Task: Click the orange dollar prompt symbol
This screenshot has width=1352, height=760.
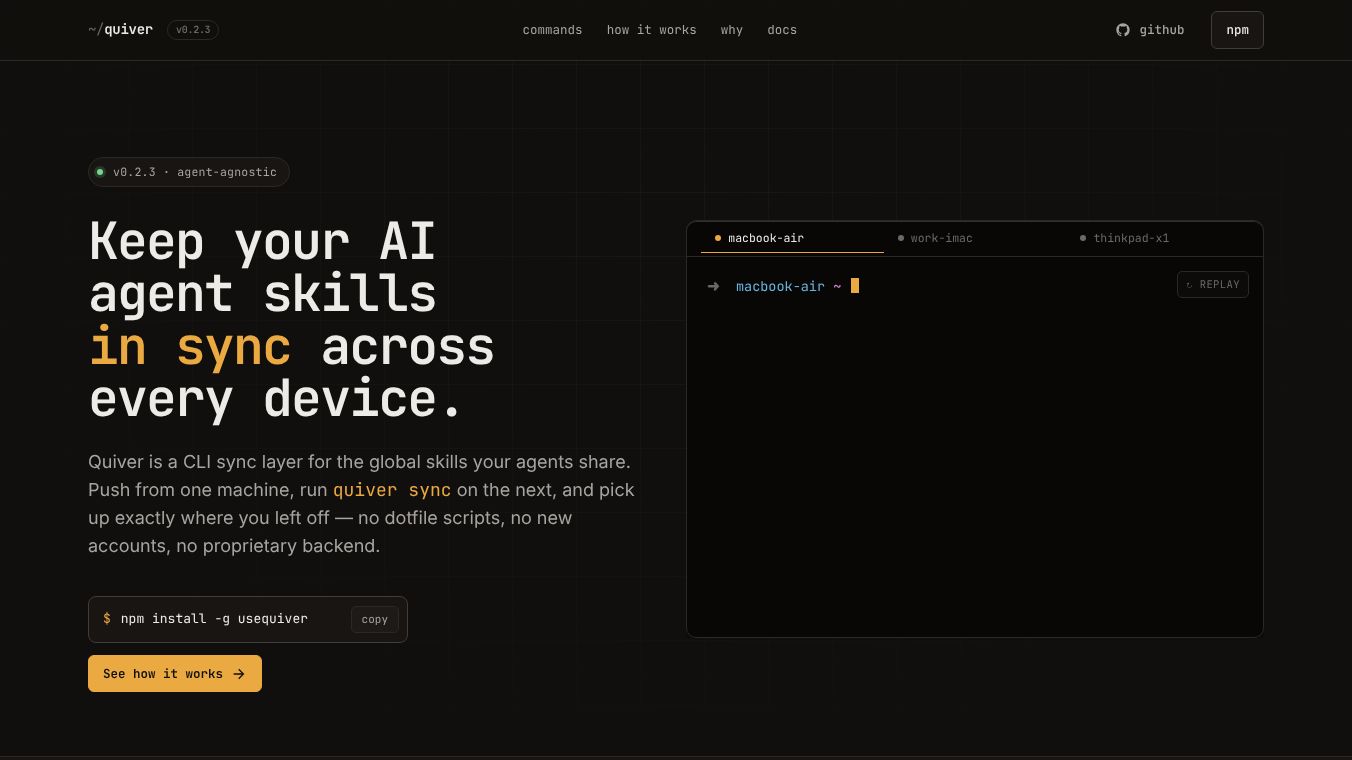Action: pyautogui.click(x=107, y=619)
